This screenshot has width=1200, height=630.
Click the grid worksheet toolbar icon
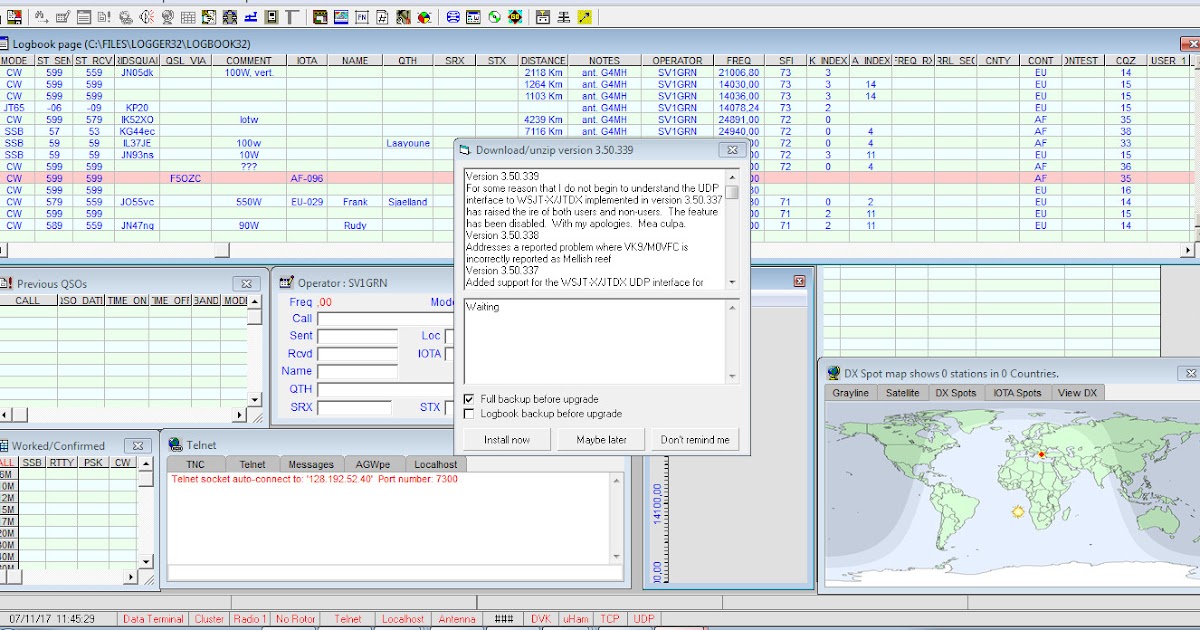click(188, 17)
